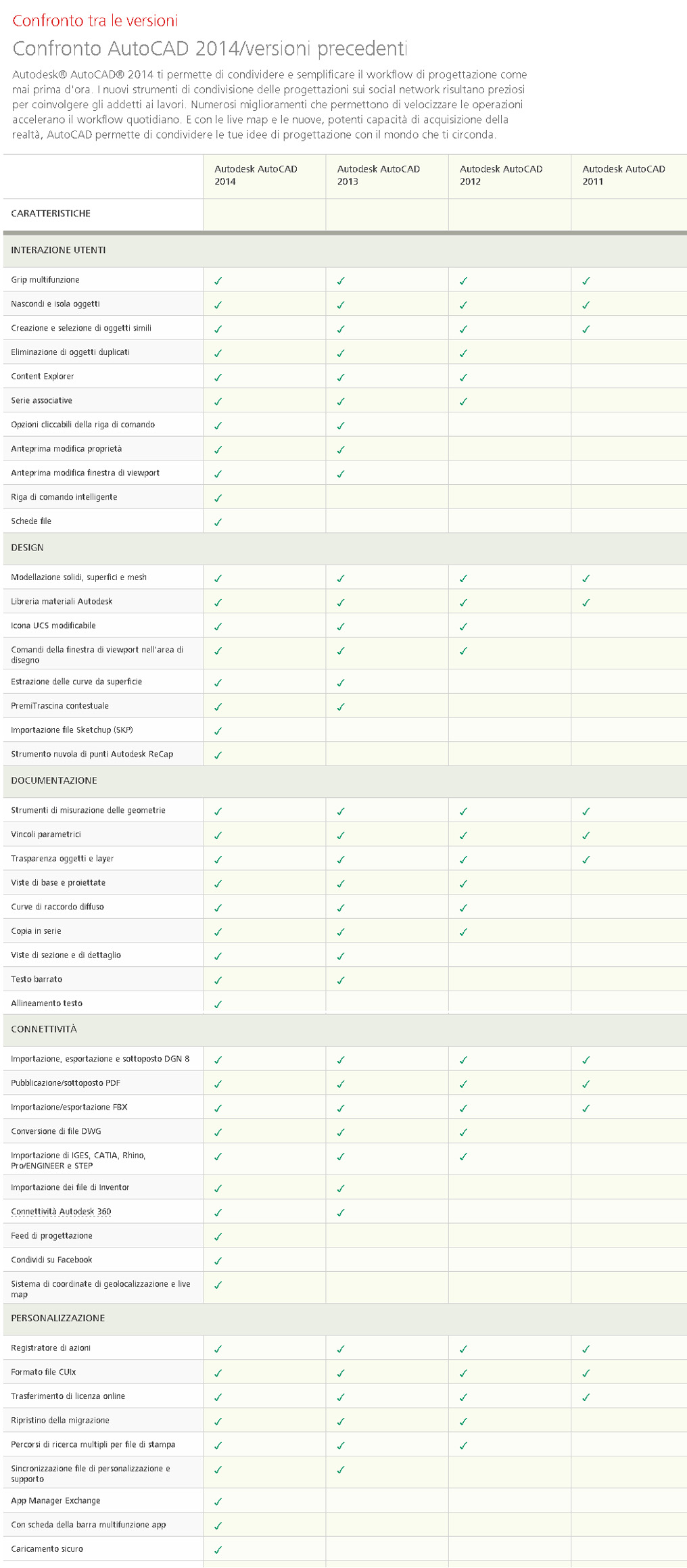This screenshot has width=687, height=1568.
Task: Click the DOCUMENTAZIONE section header
Action: [x=54, y=780]
